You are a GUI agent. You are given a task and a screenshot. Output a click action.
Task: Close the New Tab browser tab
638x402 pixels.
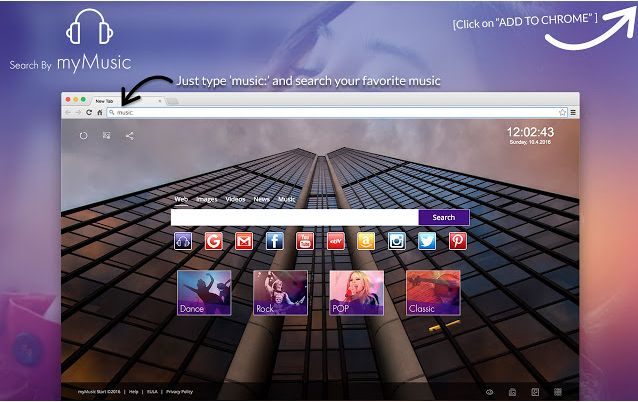(x=160, y=101)
